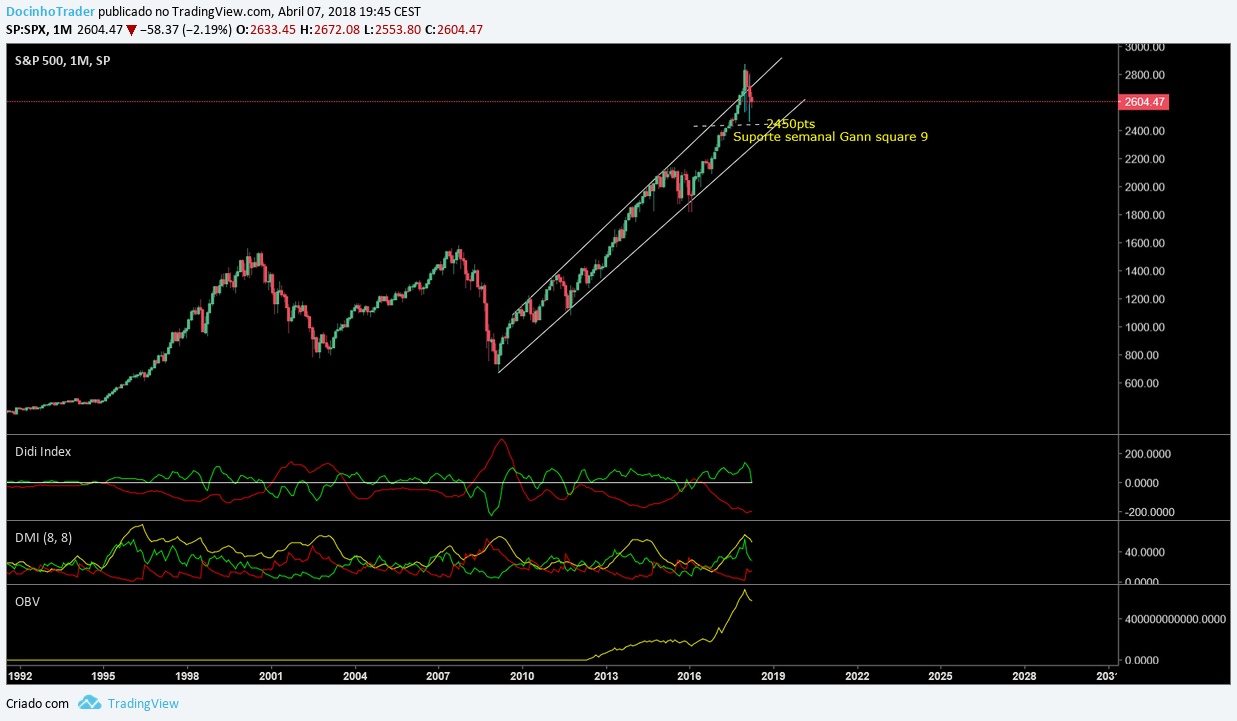
Task: Click the 2800.00 price axis label
Action: (1144, 75)
